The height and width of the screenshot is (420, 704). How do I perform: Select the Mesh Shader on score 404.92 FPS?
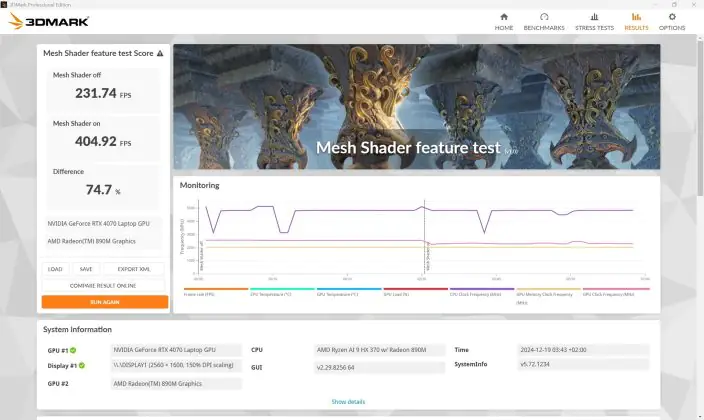tap(103, 141)
